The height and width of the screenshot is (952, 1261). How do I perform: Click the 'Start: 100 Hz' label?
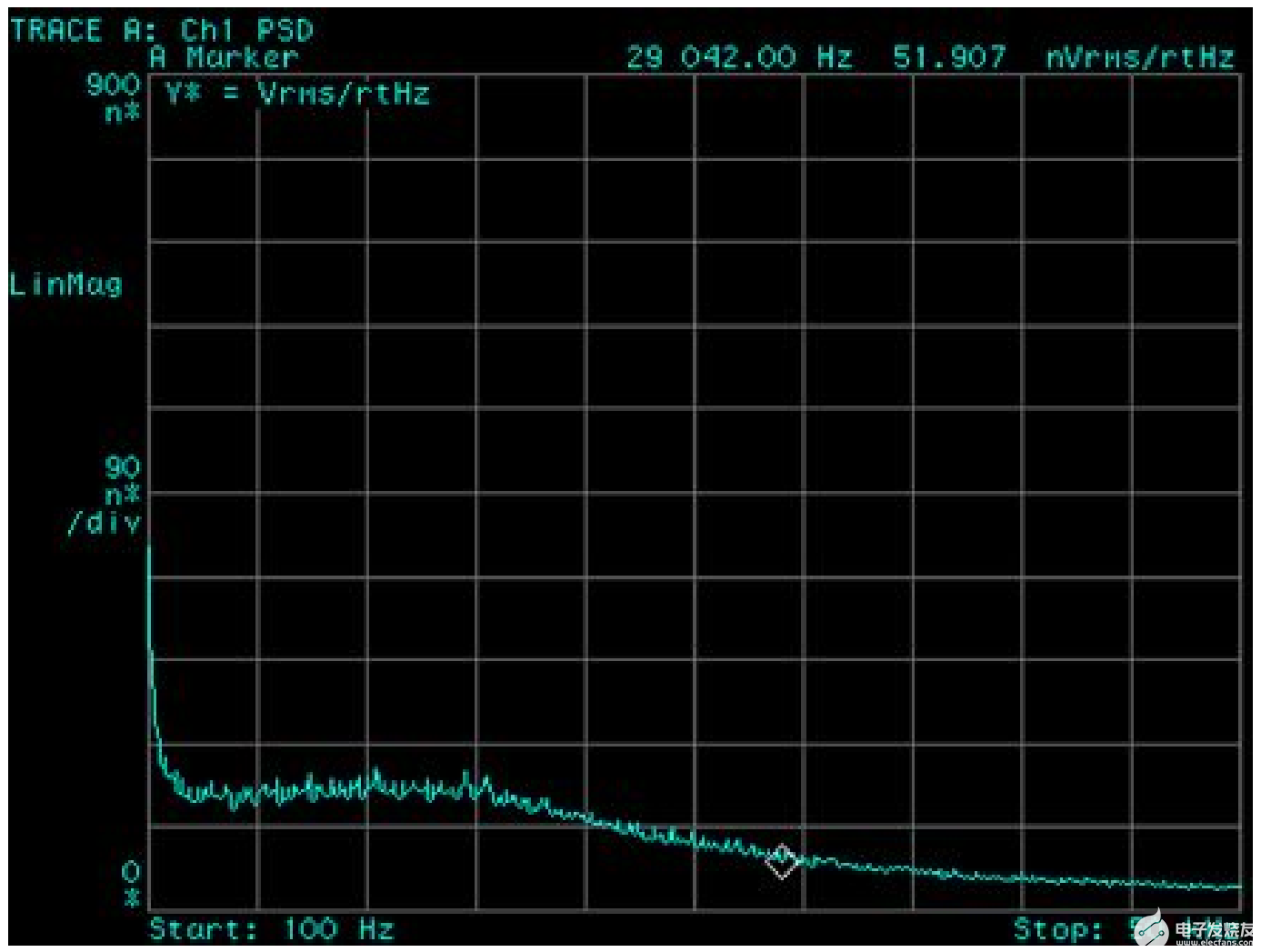[271, 929]
